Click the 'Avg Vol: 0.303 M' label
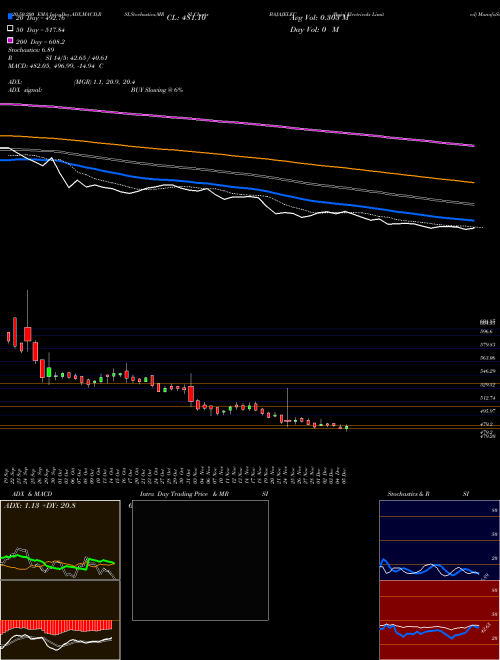The image size is (500, 660). 320,18
